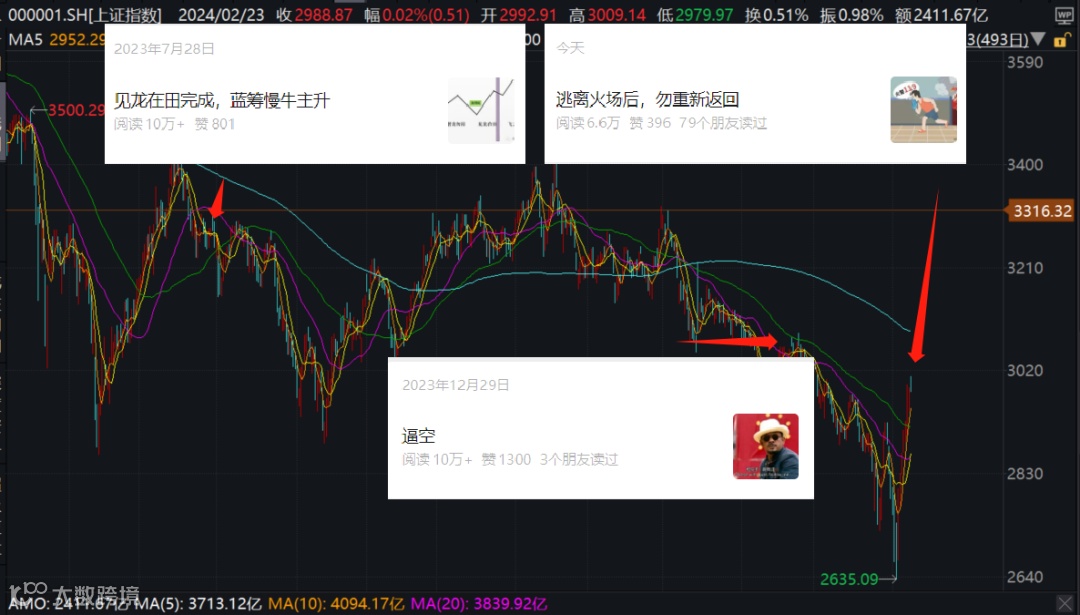Click the line chart thumbnail image

[x=481, y=110]
